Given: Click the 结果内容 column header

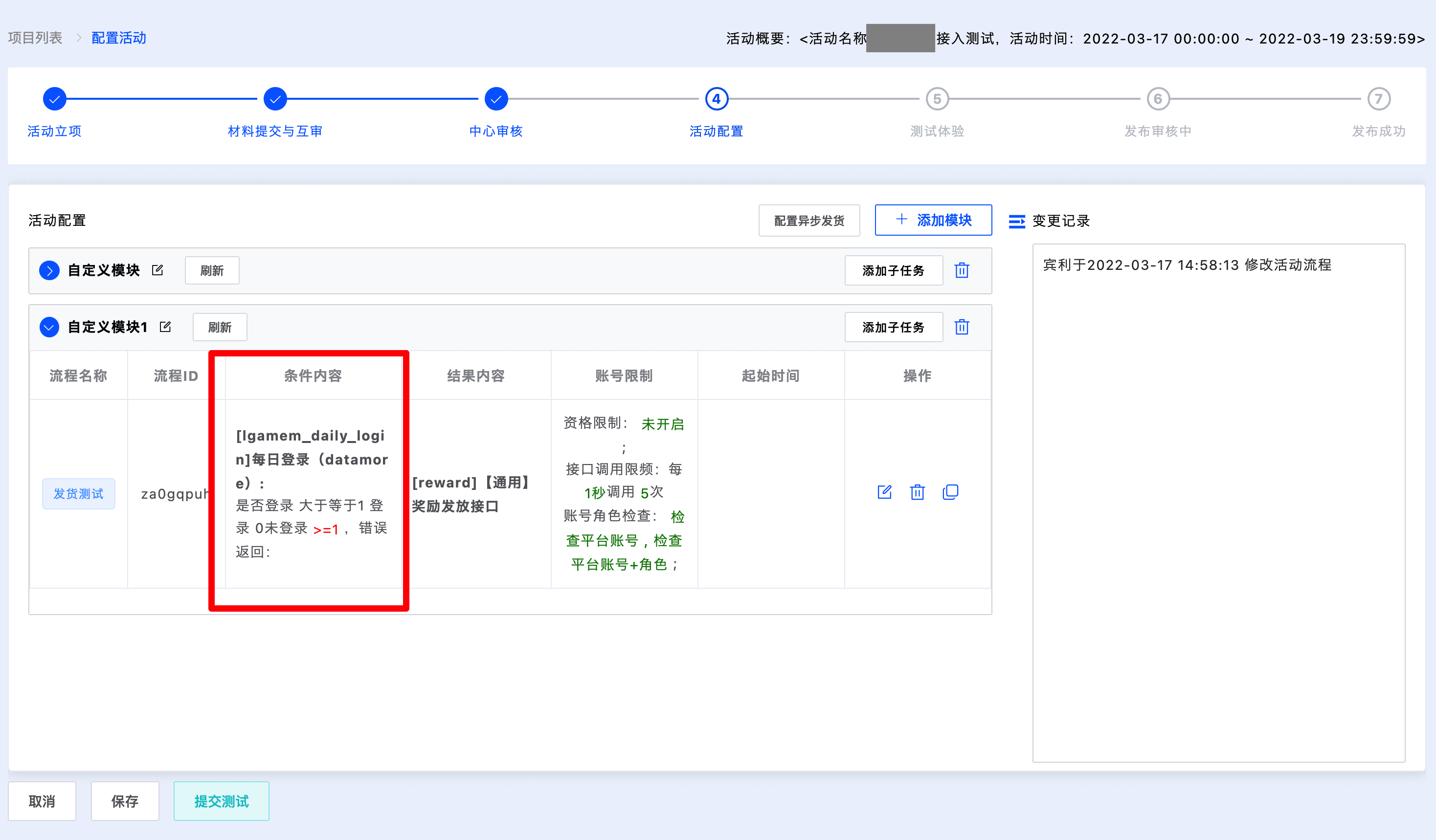Looking at the screenshot, I should point(476,376).
